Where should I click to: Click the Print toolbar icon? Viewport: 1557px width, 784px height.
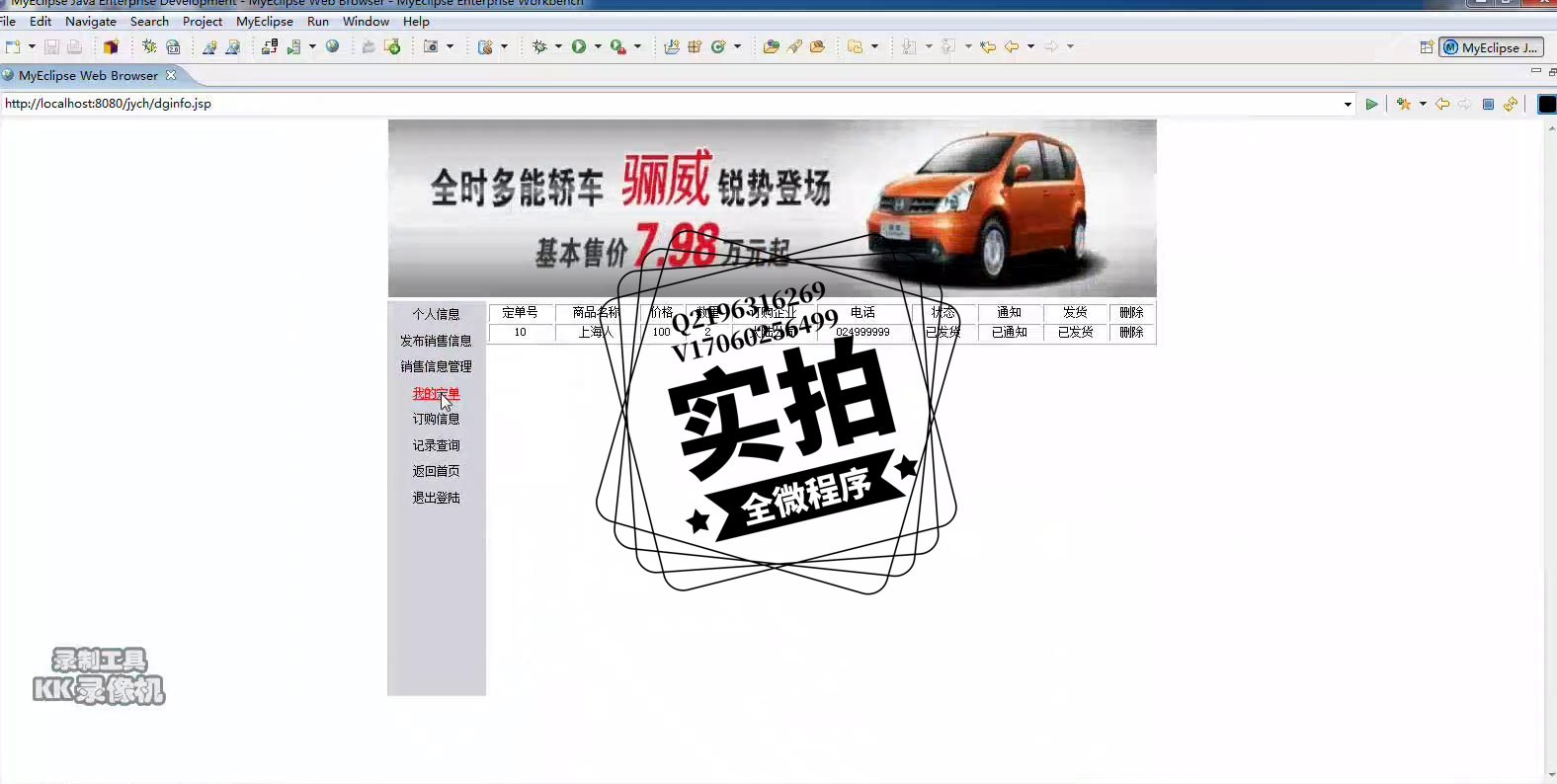point(75,46)
